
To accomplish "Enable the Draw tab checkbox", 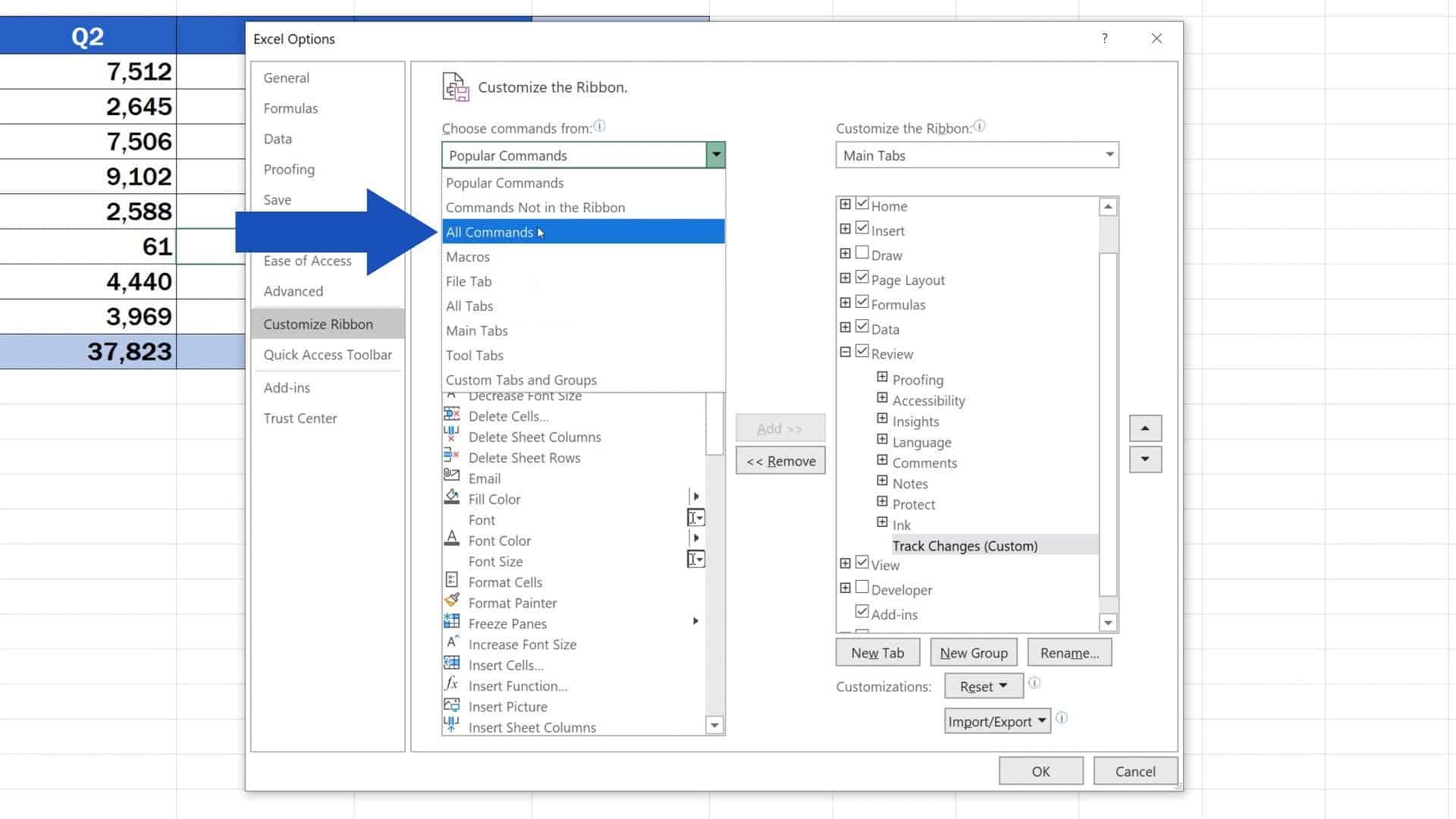I will click(862, 253).
